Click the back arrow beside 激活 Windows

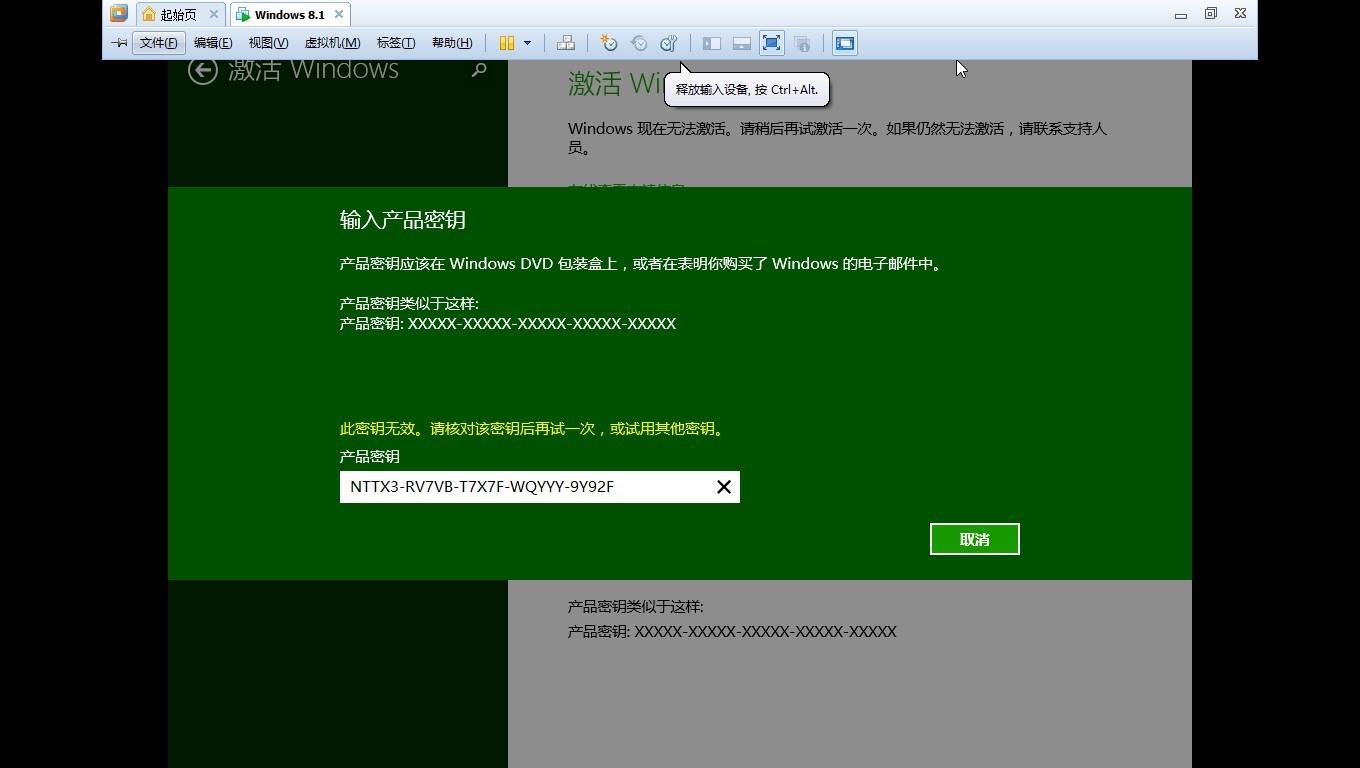coord(203,70)
